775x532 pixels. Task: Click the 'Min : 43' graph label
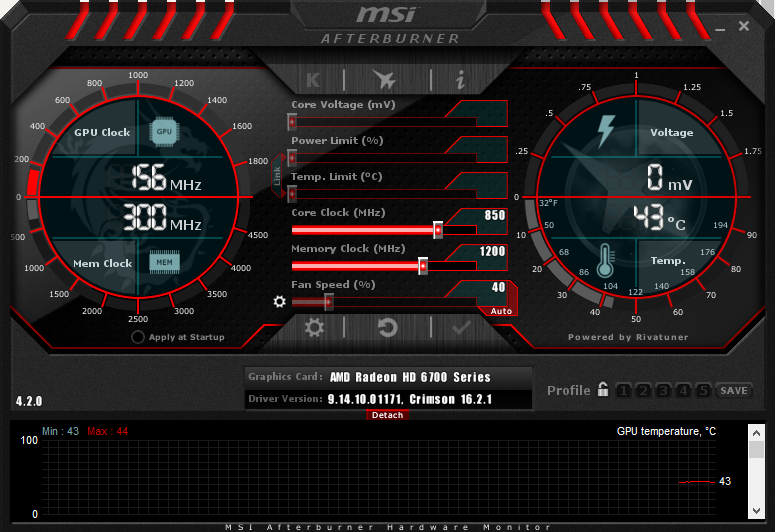coord(60,431)
